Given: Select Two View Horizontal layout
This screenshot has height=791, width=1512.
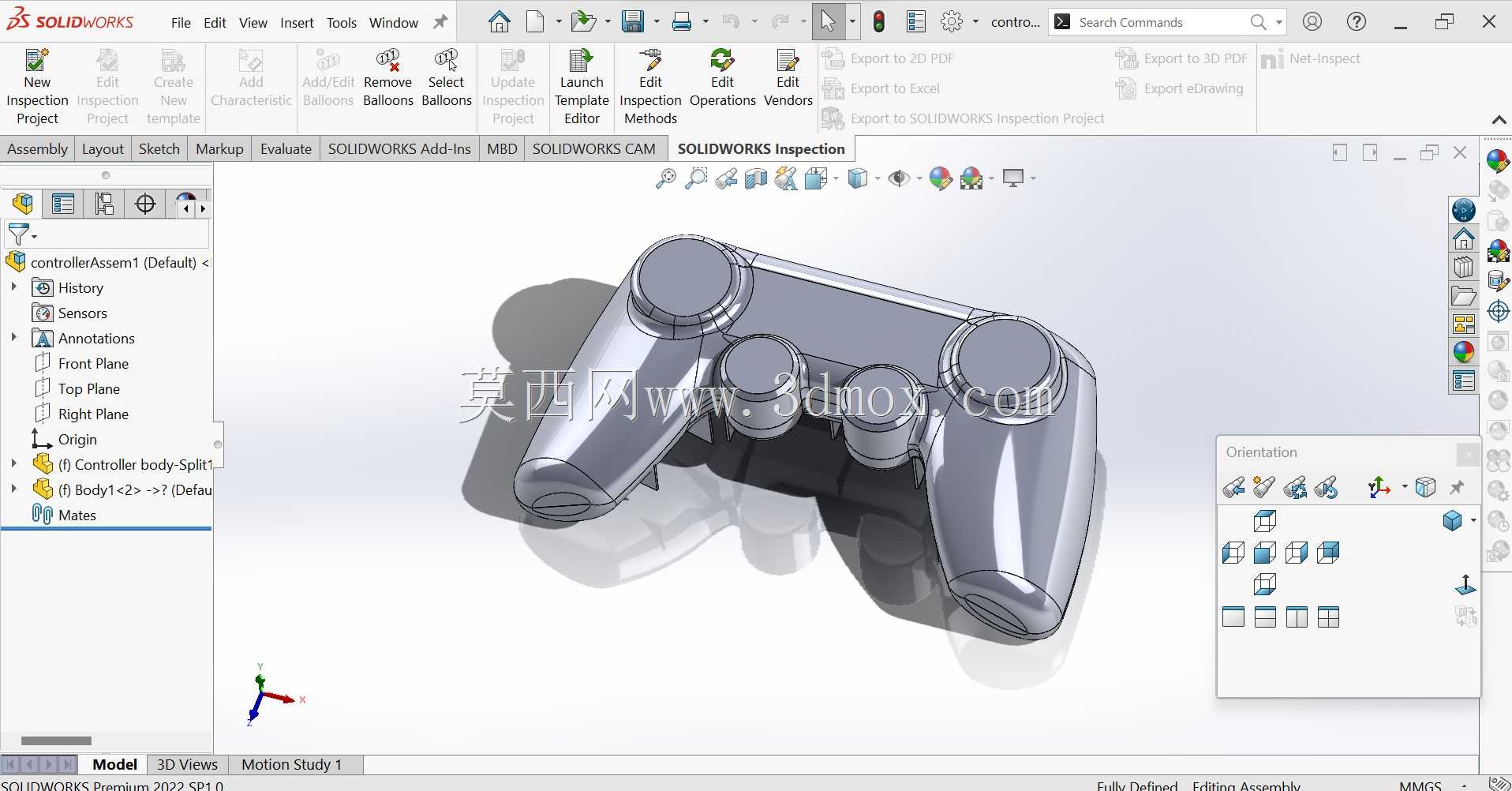Looking at the screenshot, I should (x=1265, y=617).
